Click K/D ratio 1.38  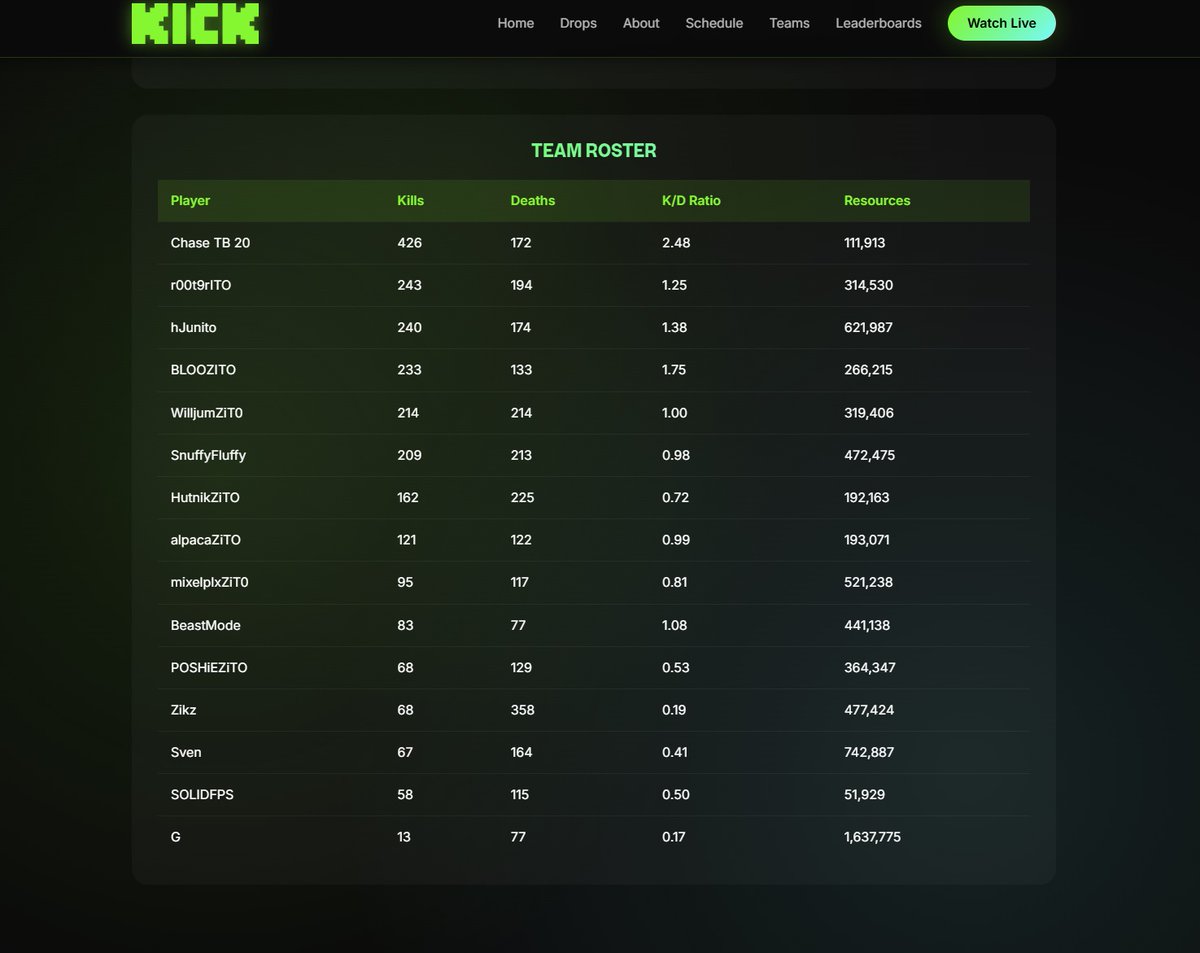pos(675,328)
